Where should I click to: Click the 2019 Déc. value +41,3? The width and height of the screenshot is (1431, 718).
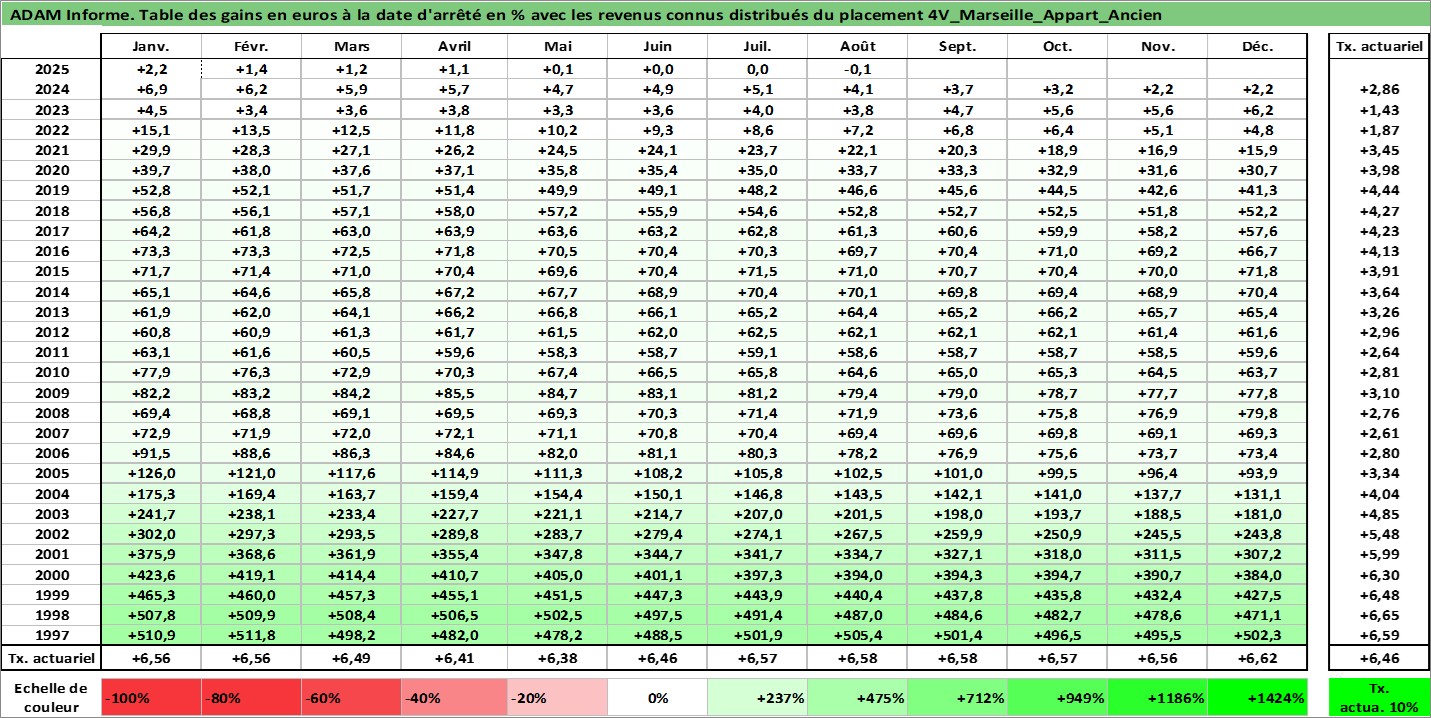point(1257,191)
